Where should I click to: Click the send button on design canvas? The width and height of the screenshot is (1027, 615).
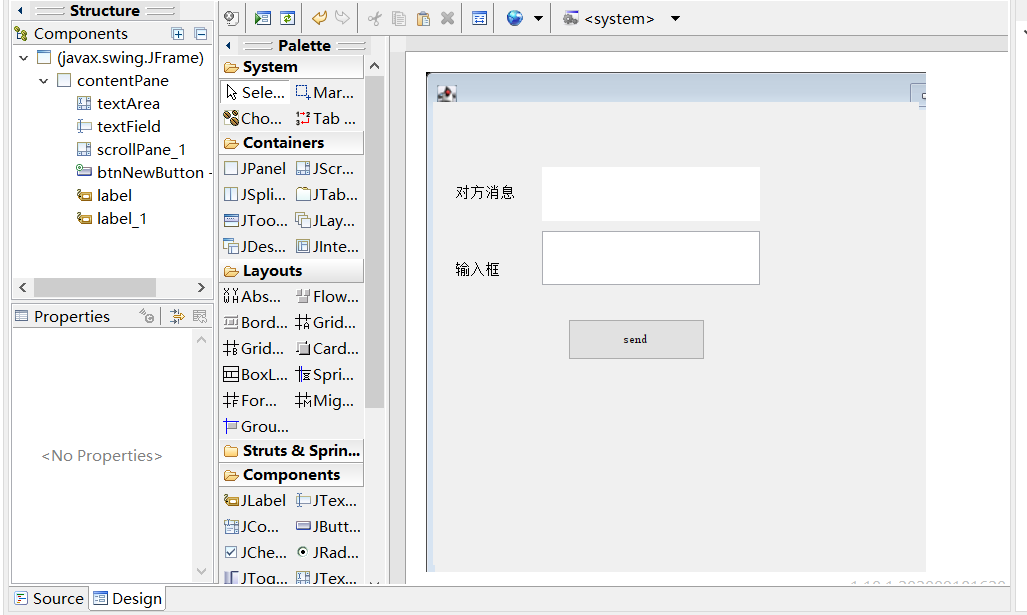pos(636,339)
